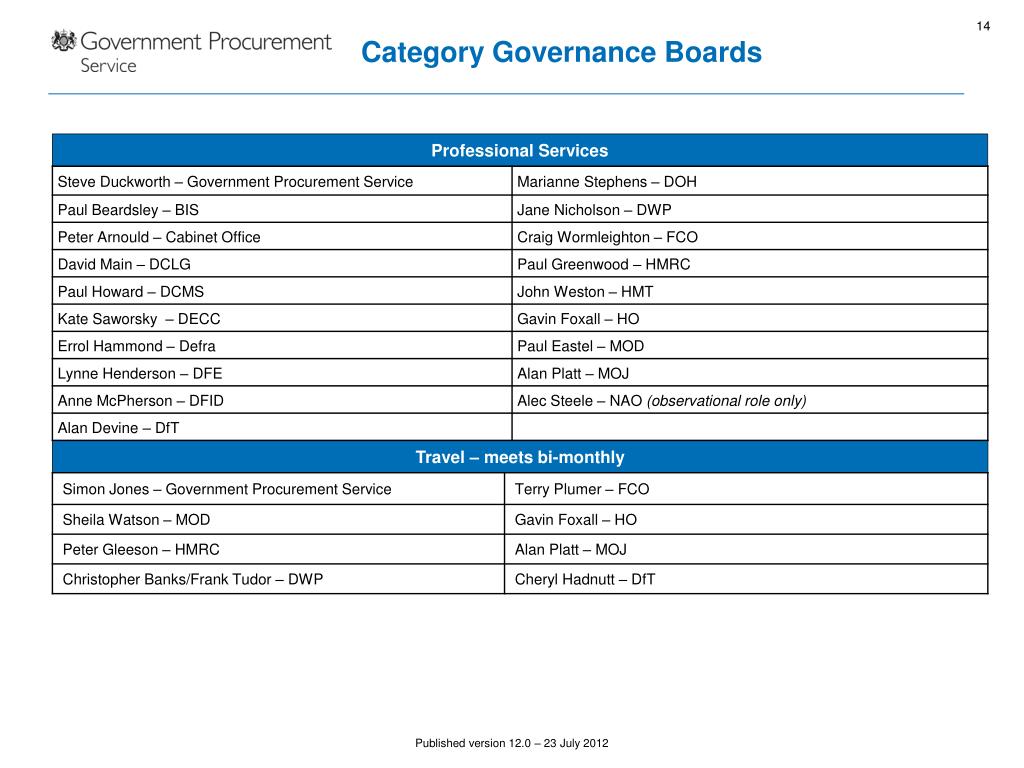Select Steve Duckworth – Government Procurement Service cell
1024x768 pixels.
point(282,181)
